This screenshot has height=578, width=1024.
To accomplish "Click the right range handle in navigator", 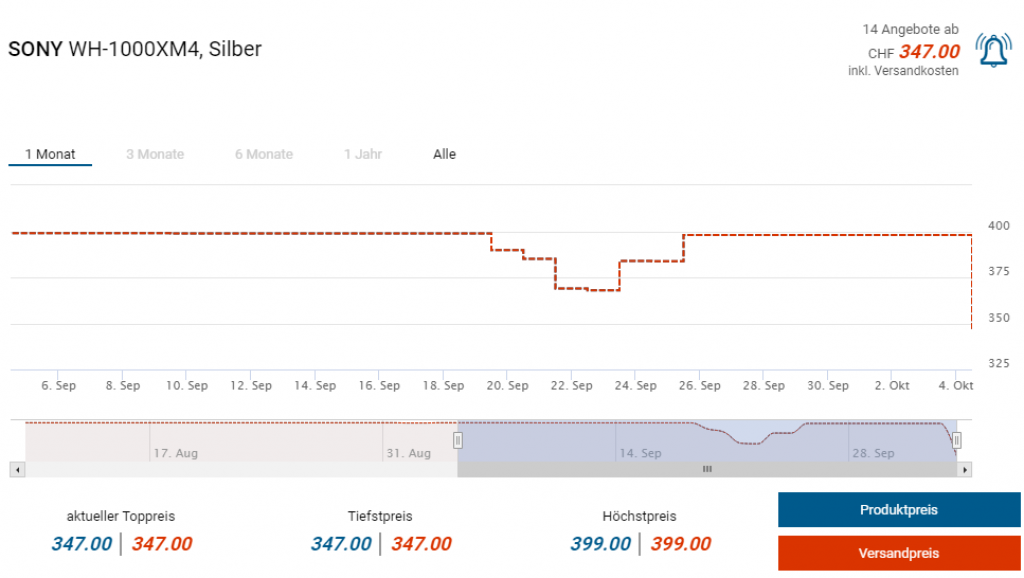I will click(x=957, y=440).
